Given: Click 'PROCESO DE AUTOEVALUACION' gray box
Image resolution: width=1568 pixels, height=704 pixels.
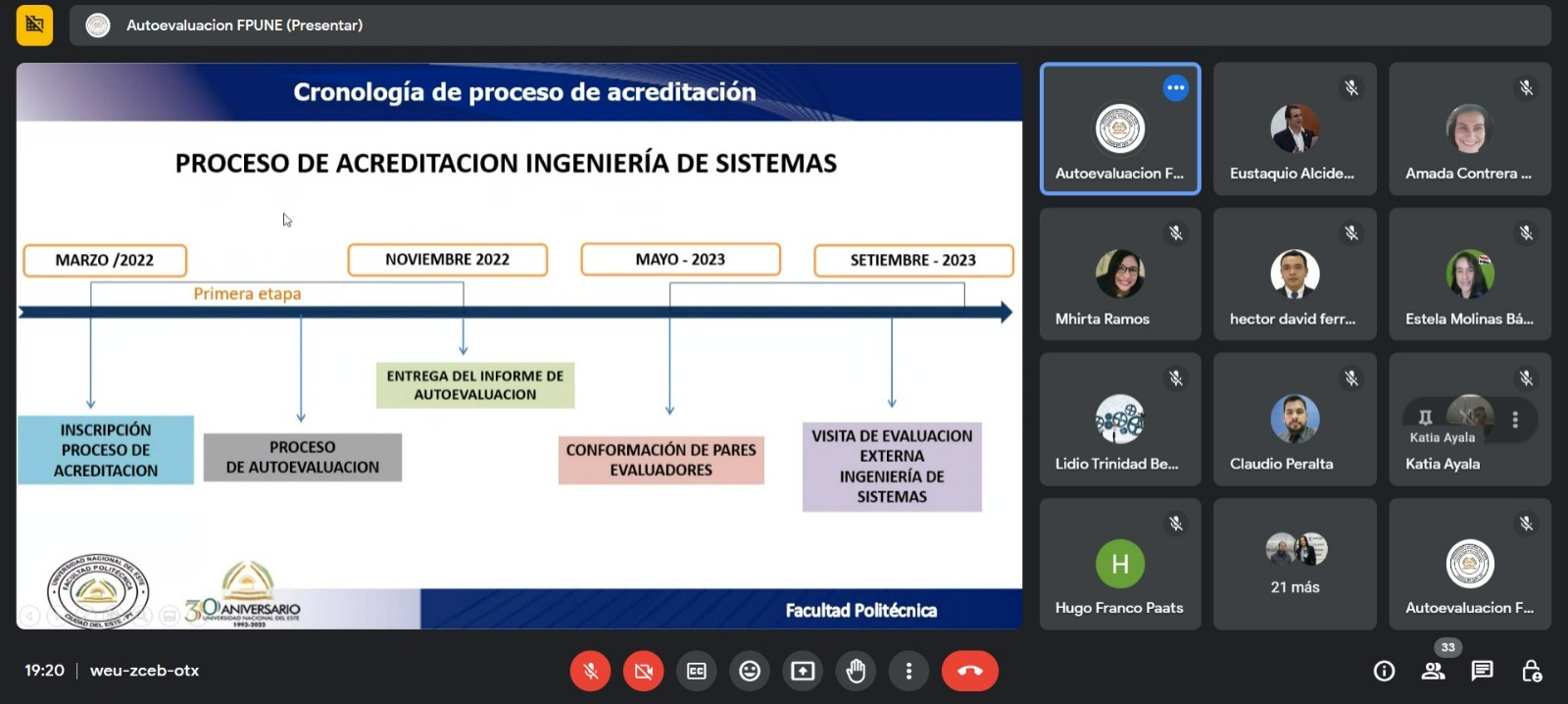Looking at the screenshot, I should 303,457.
